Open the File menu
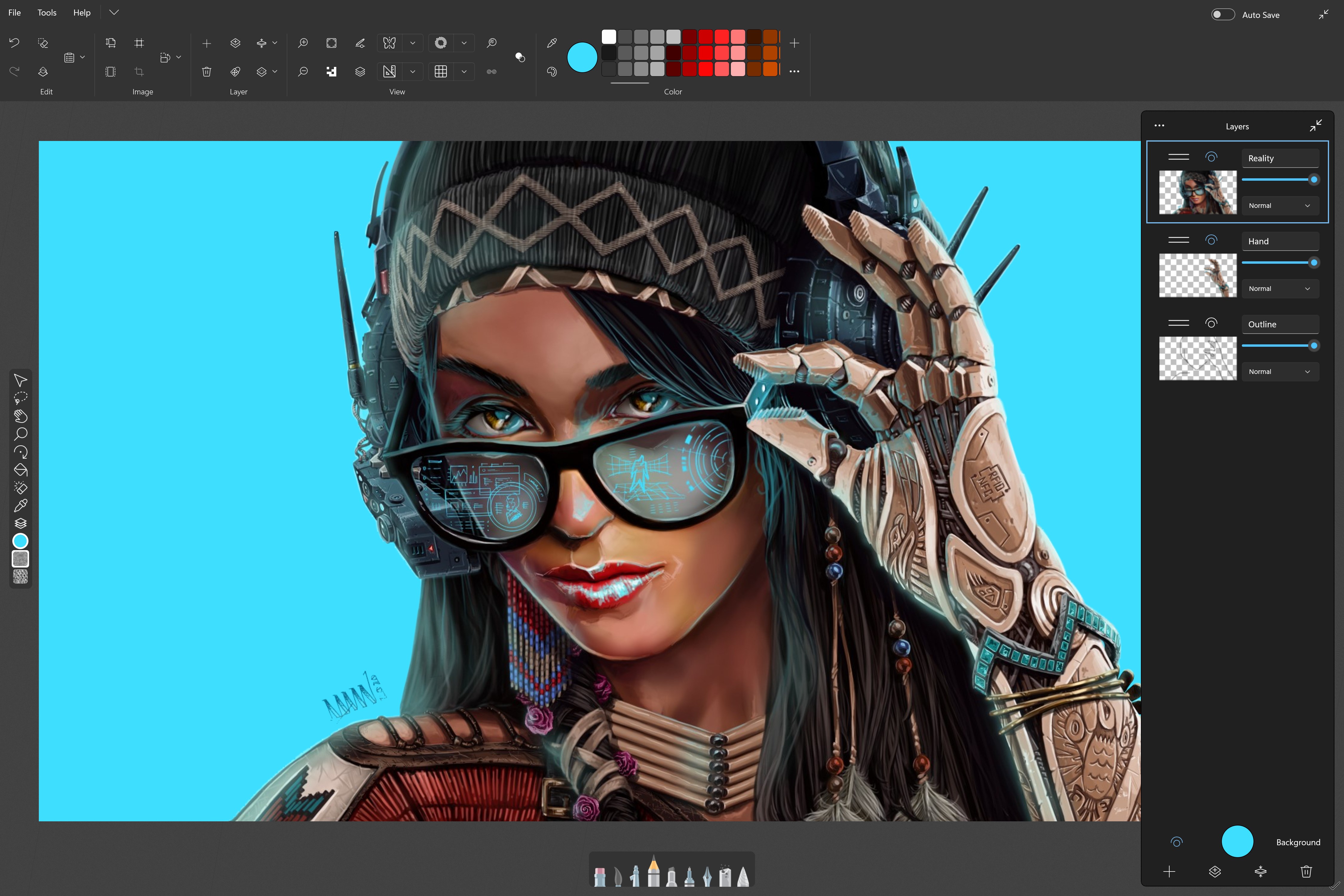Viewport: 1344px width, 896px height. point(14,12)
